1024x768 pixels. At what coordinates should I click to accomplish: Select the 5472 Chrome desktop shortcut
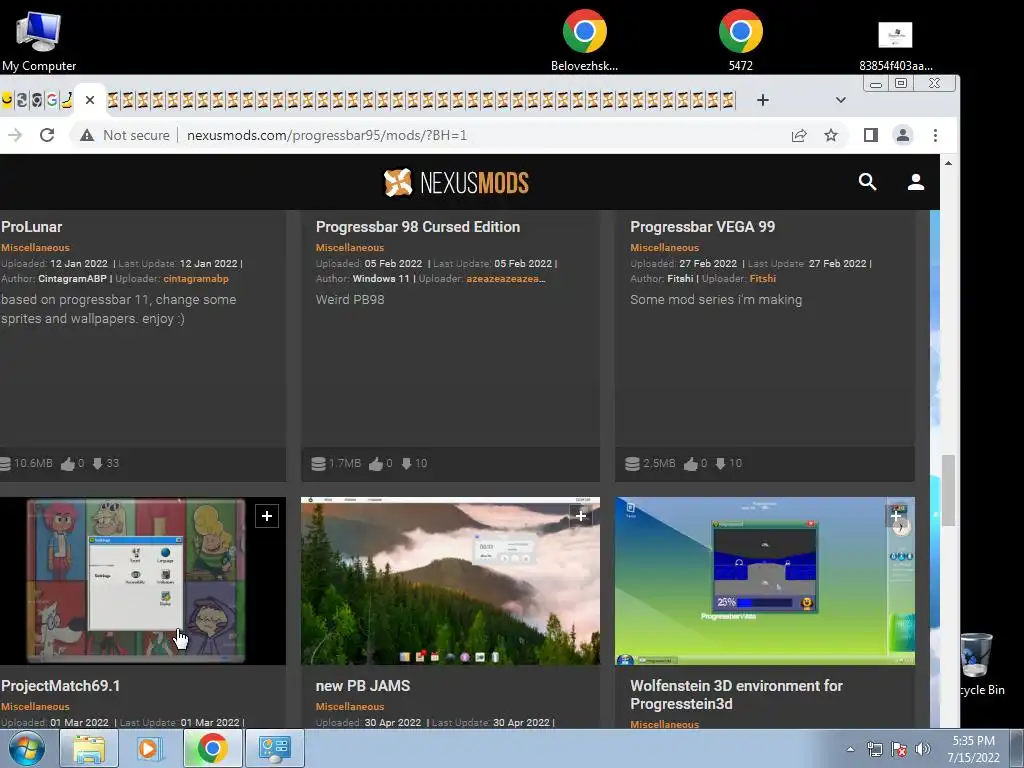(x=741, y=40)
